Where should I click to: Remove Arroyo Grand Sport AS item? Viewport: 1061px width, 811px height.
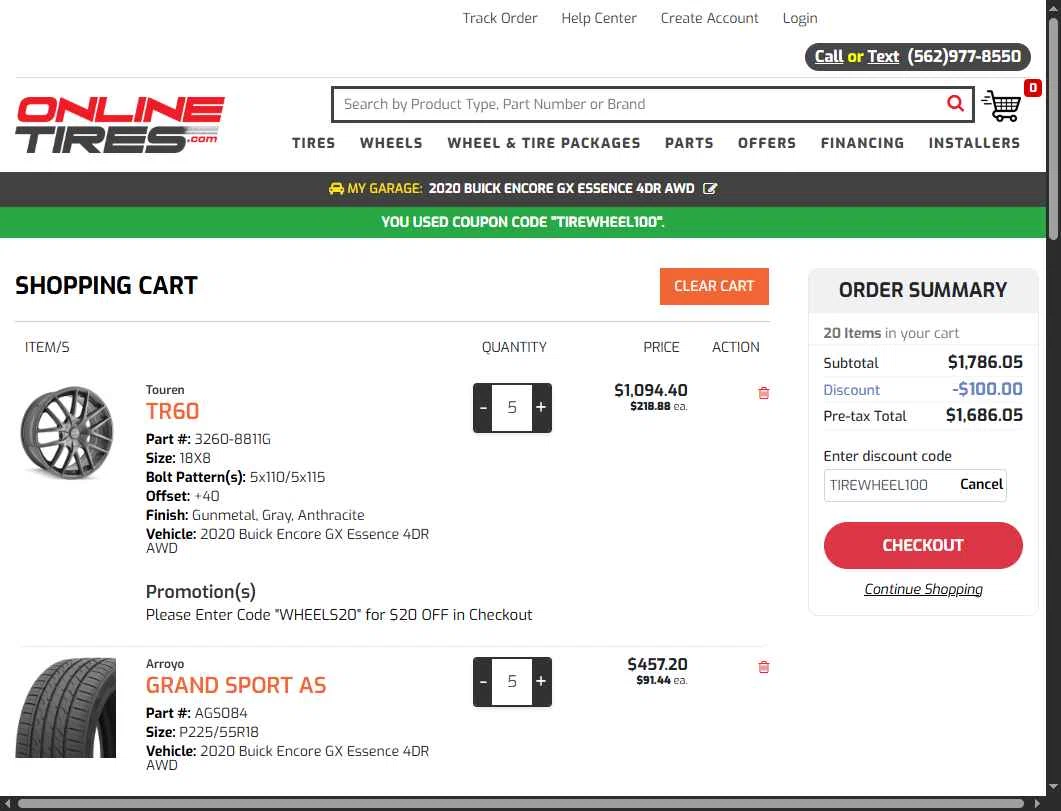[763, 667]
